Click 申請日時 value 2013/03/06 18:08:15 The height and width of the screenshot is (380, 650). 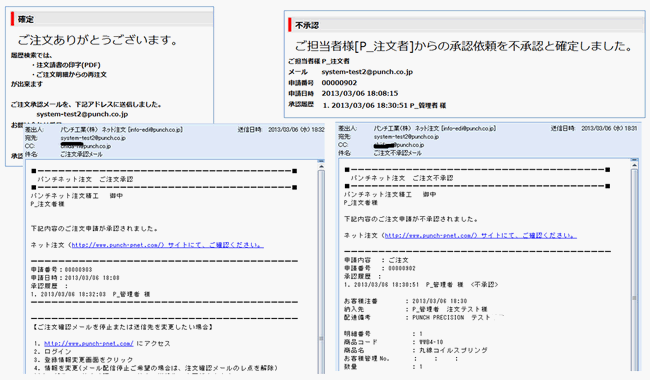(x=360, y=93)
